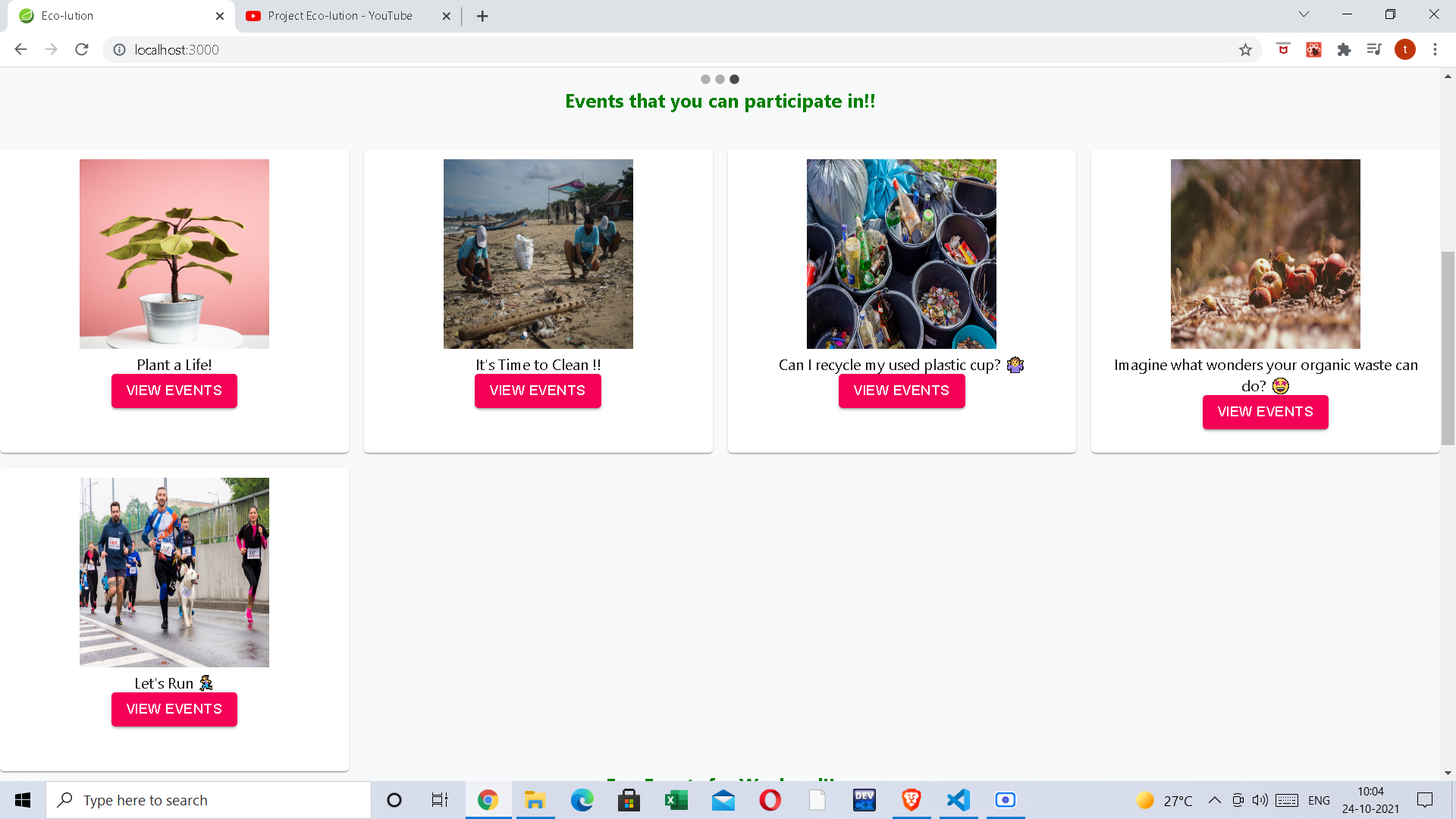Screen dimensions: 1456x819
Task: View events for Let's Run
Action: [x=174, y=709]
